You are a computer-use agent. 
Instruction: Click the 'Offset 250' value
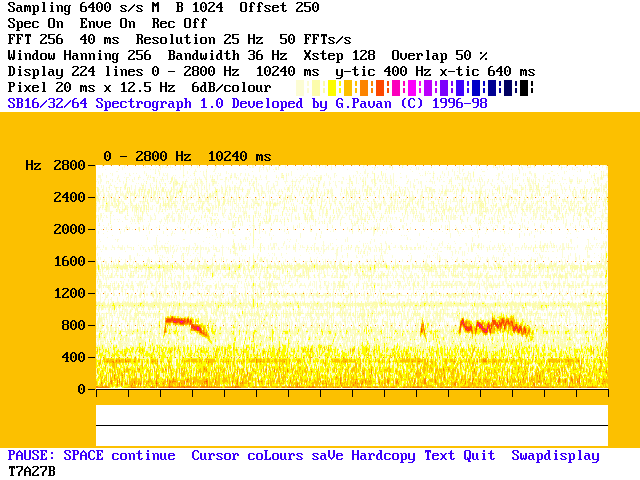[279, 7]
